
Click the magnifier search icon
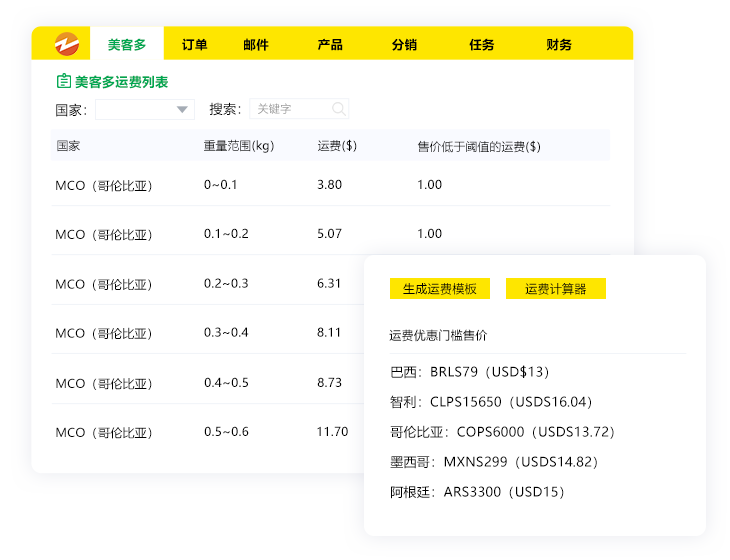(339, 109)
